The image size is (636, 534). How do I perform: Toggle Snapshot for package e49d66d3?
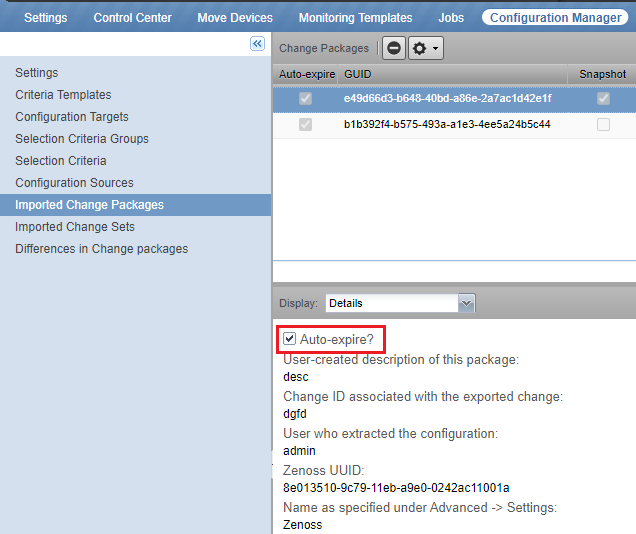603,99
